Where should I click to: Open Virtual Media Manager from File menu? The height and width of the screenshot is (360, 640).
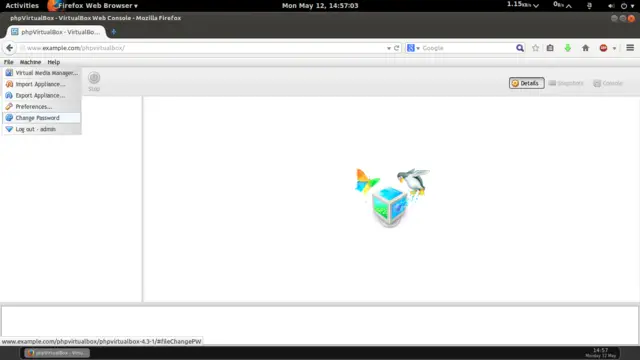point(42,73)
